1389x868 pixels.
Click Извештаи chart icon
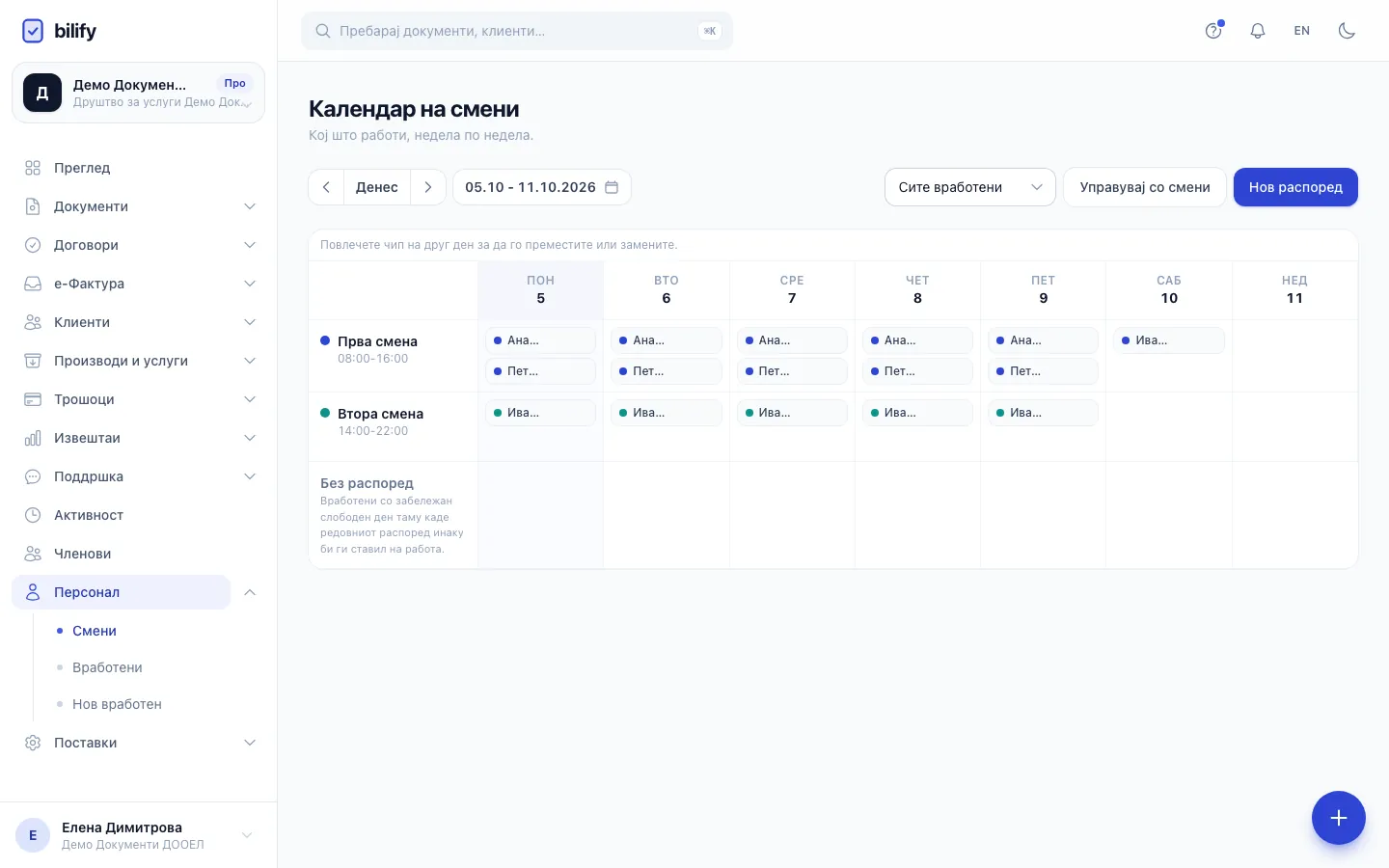click(33, 438)
